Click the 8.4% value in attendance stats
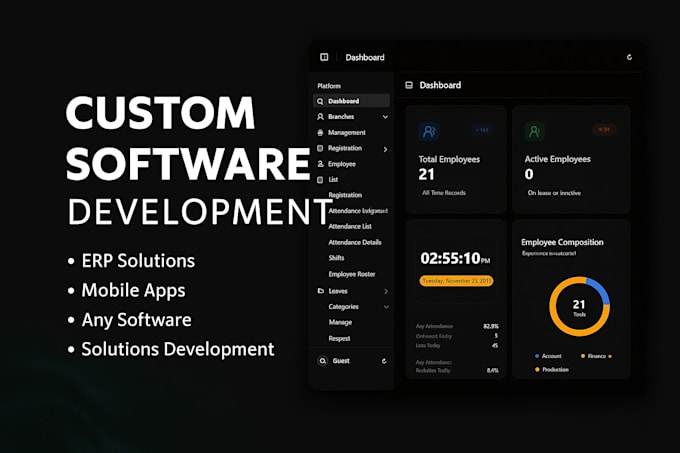Image resolution: width=680 pixels, height=453 pixels. 492,370
